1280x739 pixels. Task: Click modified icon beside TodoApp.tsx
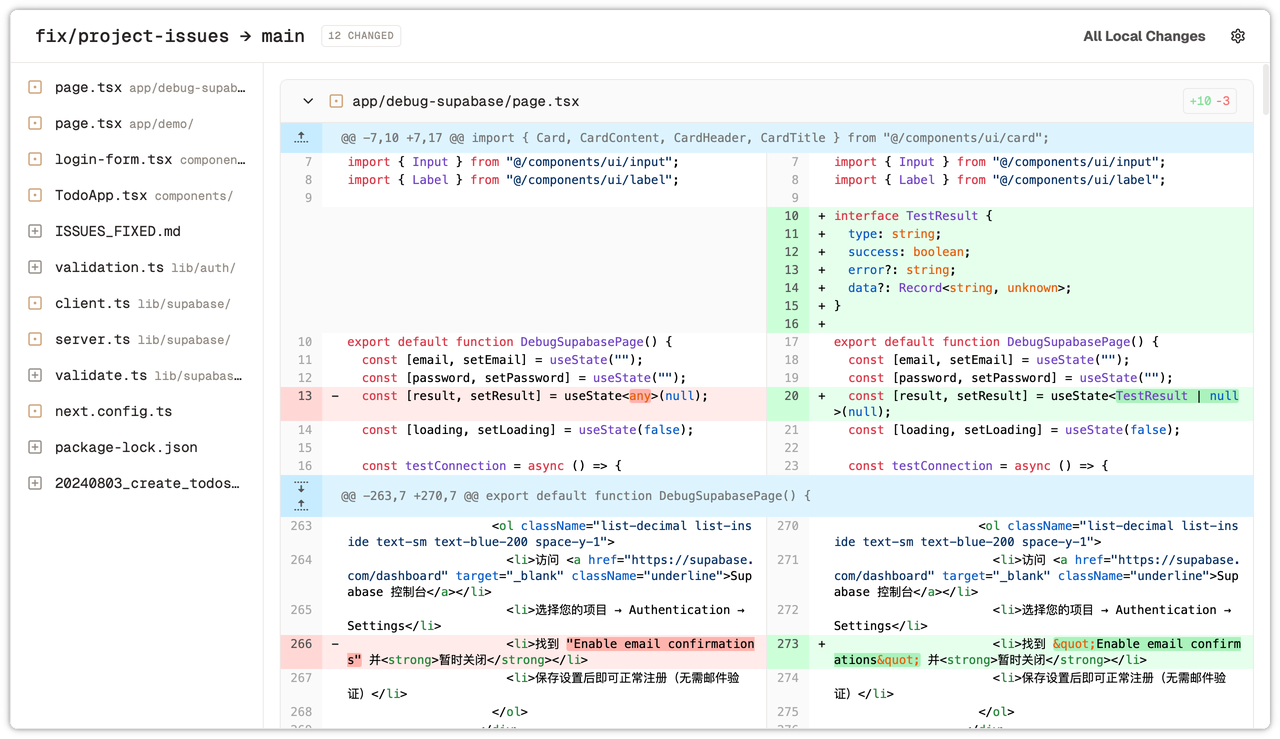point(35,196)
